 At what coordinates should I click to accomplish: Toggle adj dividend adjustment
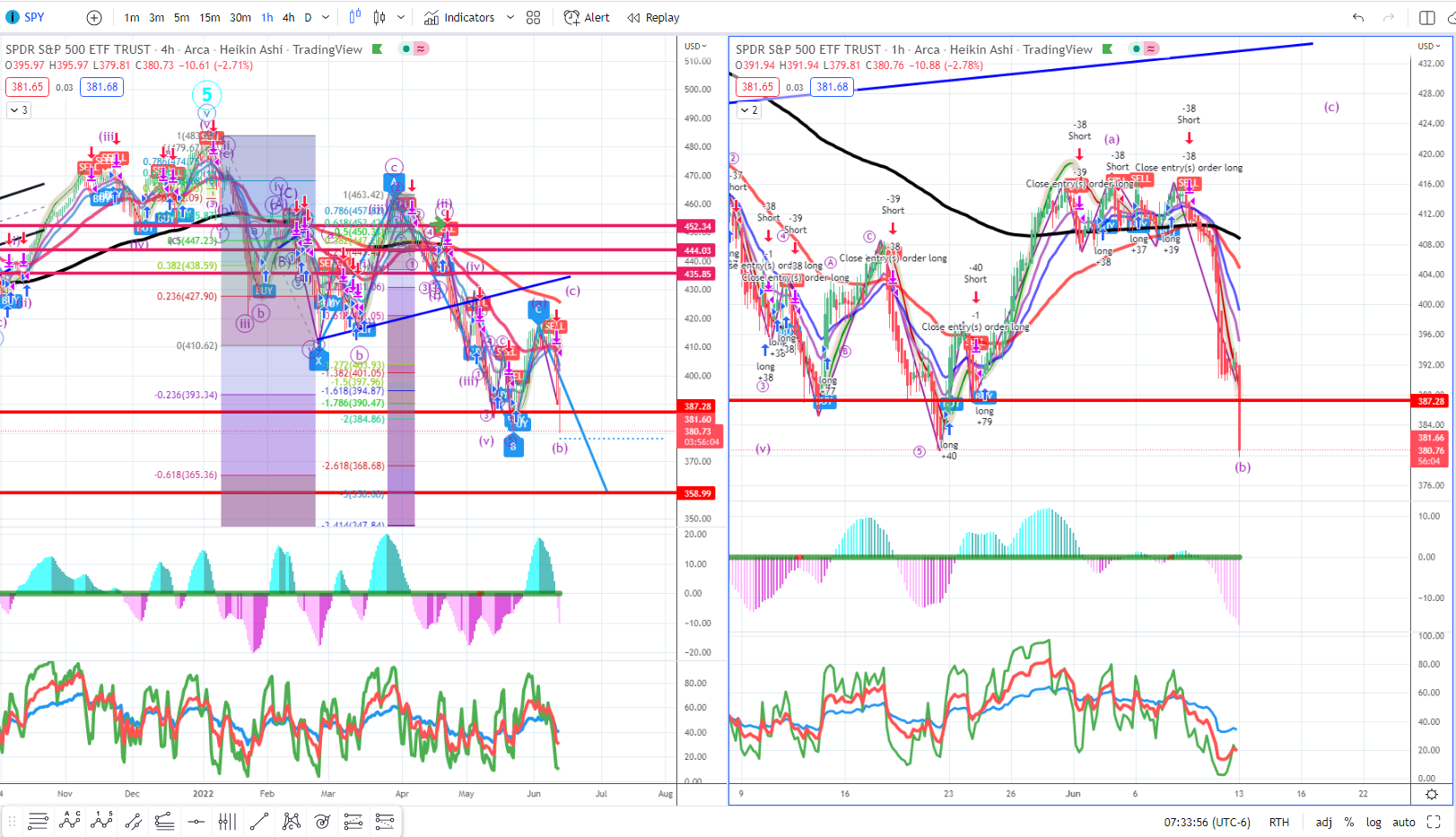point(1324,822)
